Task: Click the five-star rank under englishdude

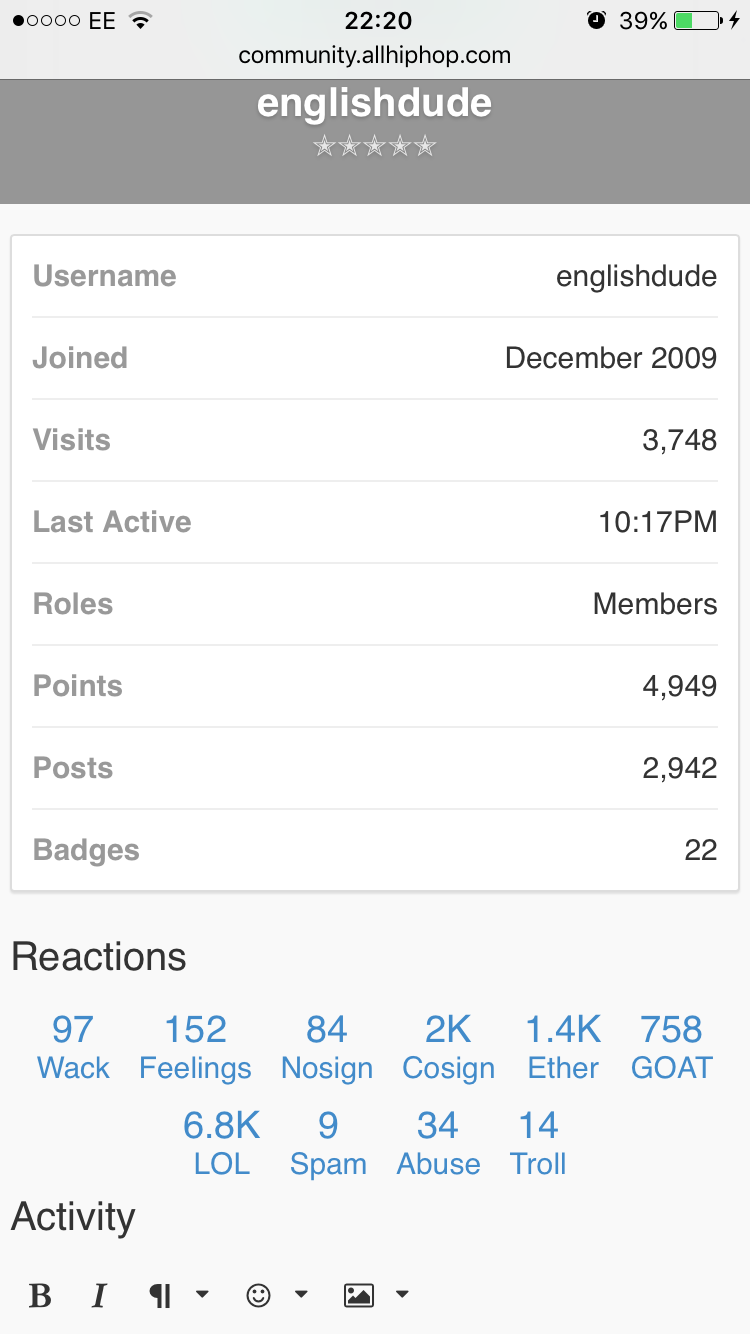Action: (x=375, y=147)
